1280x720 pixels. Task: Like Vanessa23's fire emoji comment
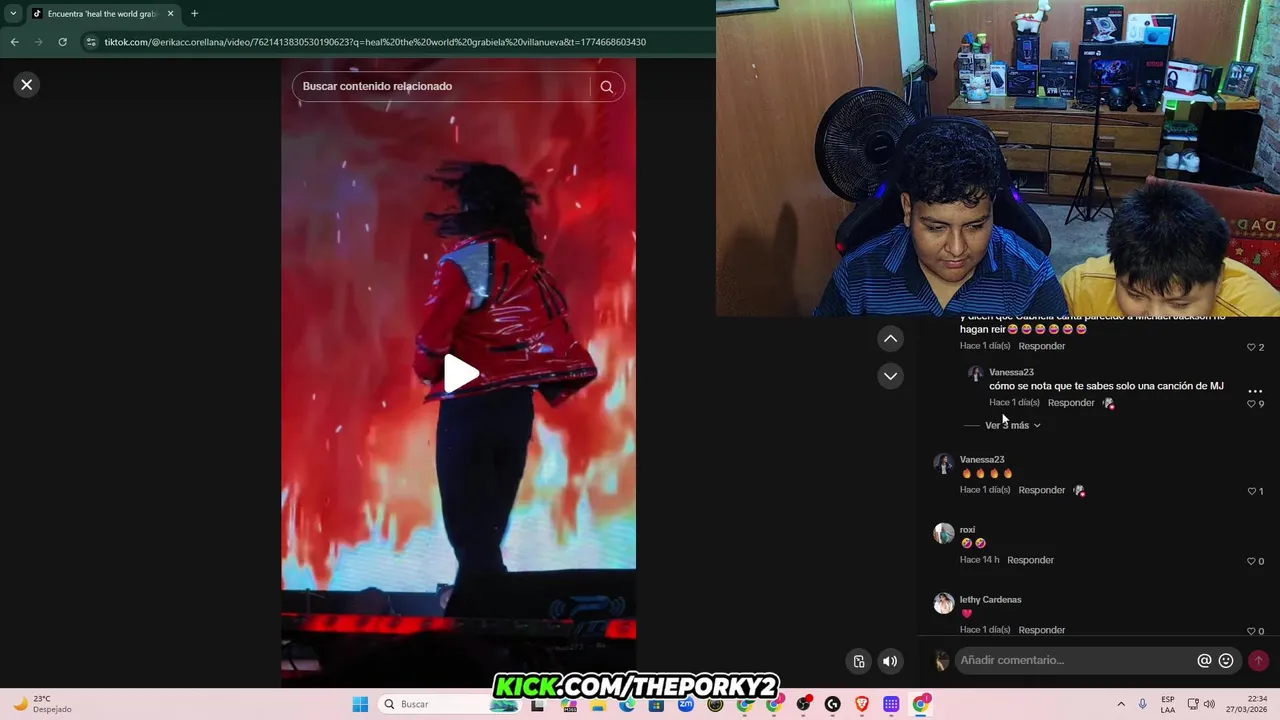1251,491
